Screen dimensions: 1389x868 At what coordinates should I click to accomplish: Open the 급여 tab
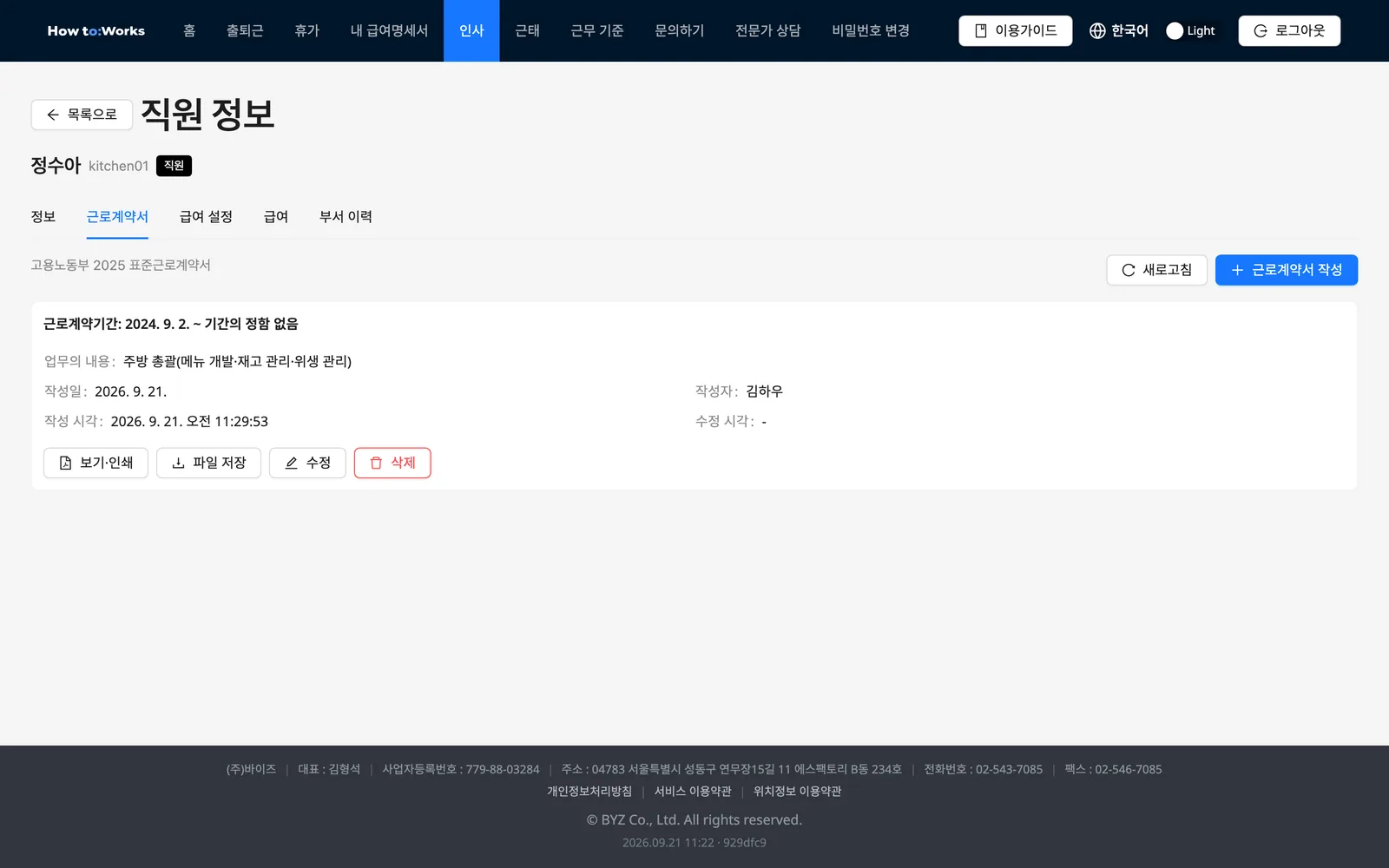pos(276,217)
